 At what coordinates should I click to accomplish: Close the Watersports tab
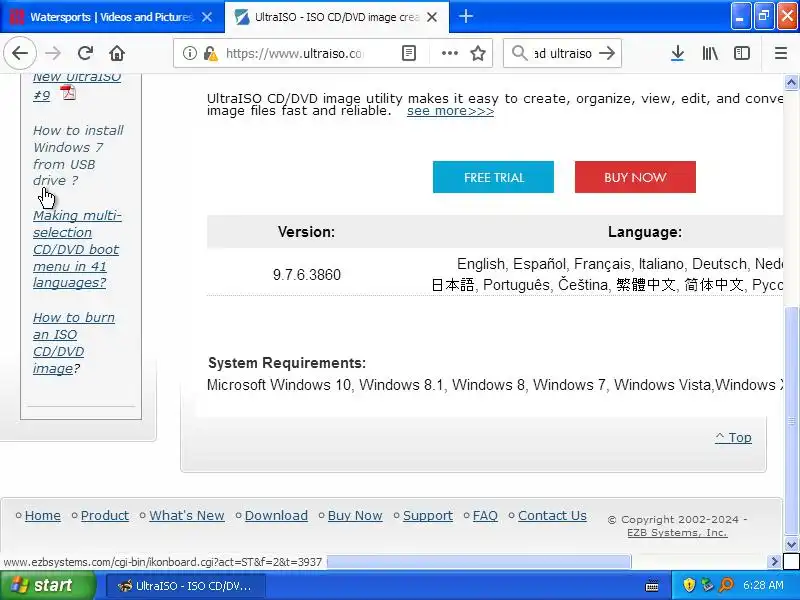pyautogui.click(x=207, y=17)
